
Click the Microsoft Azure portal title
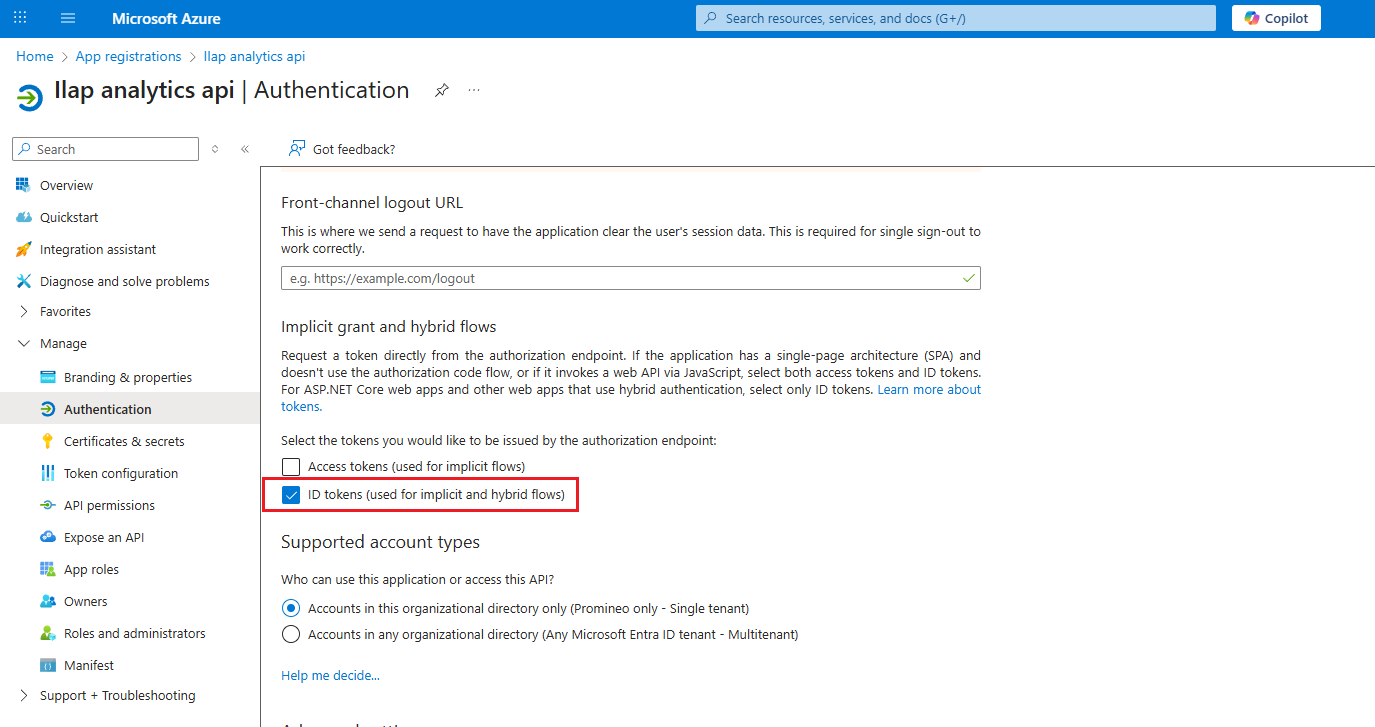pyautogui.click(x=166, y=18)
